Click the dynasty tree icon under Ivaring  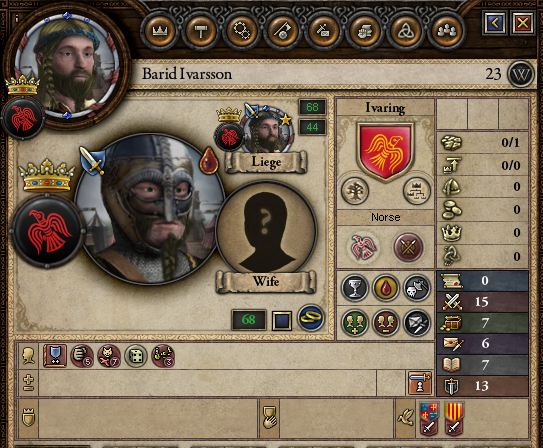[x=355, y=191]
